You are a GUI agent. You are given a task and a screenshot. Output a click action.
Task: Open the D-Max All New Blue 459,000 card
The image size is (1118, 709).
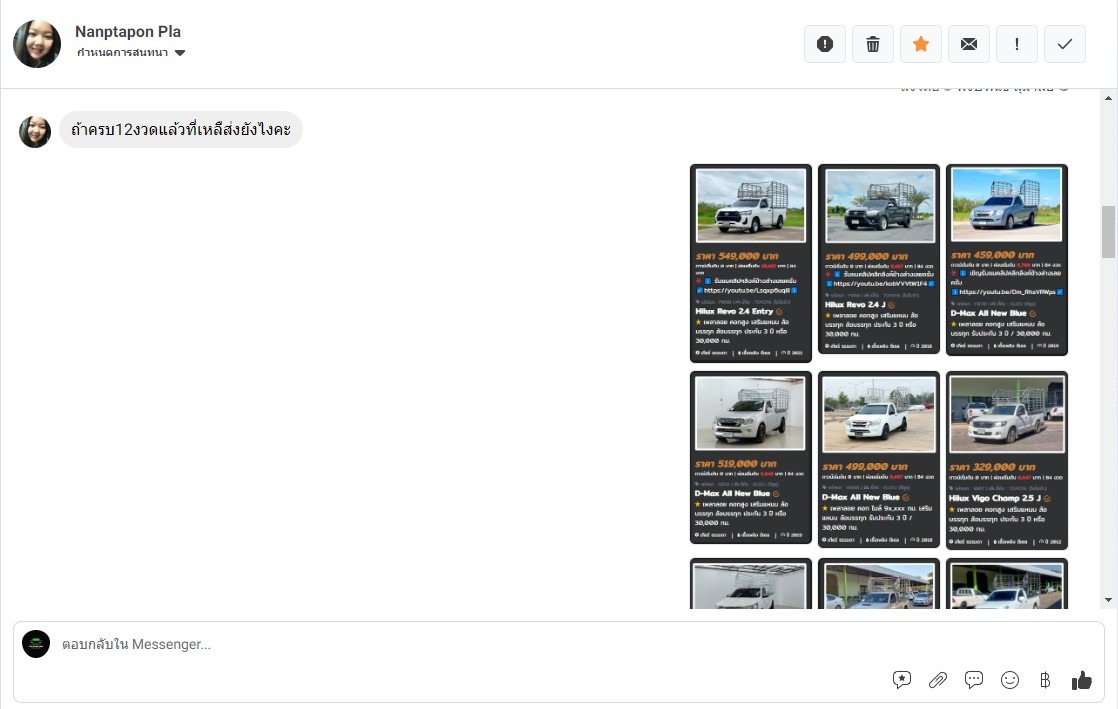pos(1007,260)
